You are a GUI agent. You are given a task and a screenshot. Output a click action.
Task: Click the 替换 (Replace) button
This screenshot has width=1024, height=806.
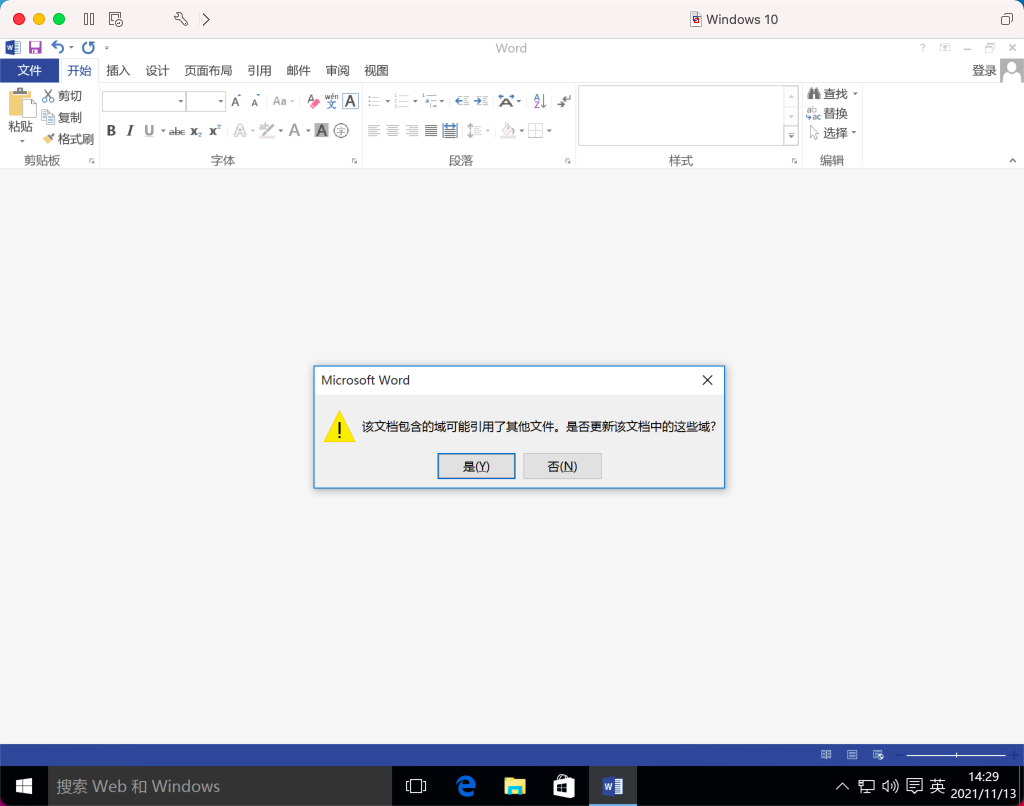pyautogui.click(x=827, y=114)
